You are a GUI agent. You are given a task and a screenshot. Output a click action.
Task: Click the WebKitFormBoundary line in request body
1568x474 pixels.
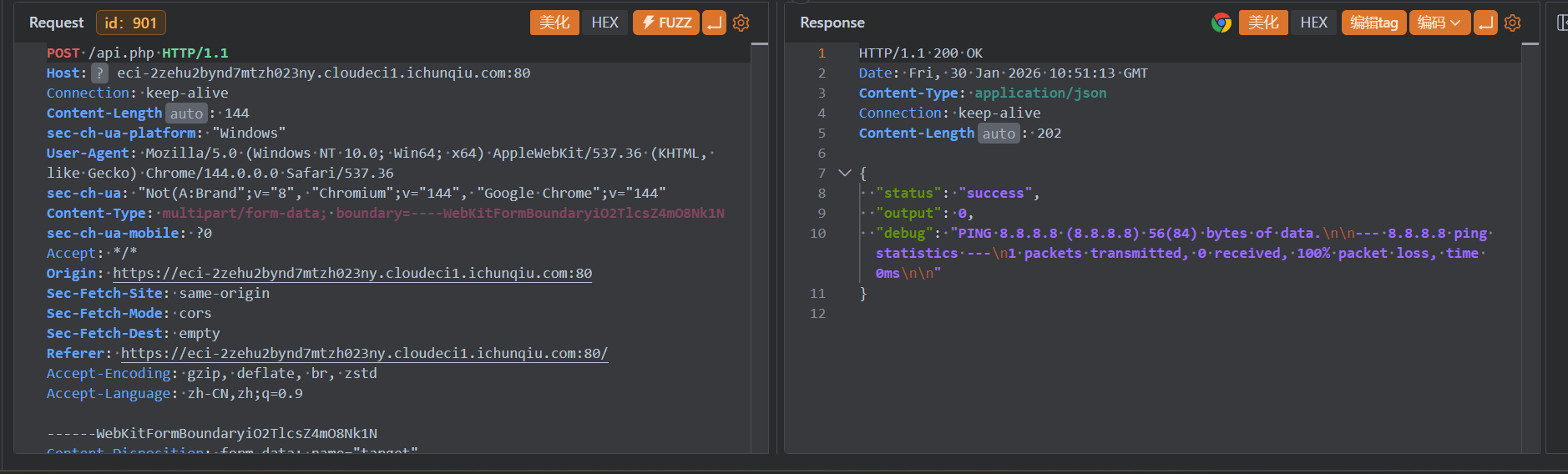(212, 434)
